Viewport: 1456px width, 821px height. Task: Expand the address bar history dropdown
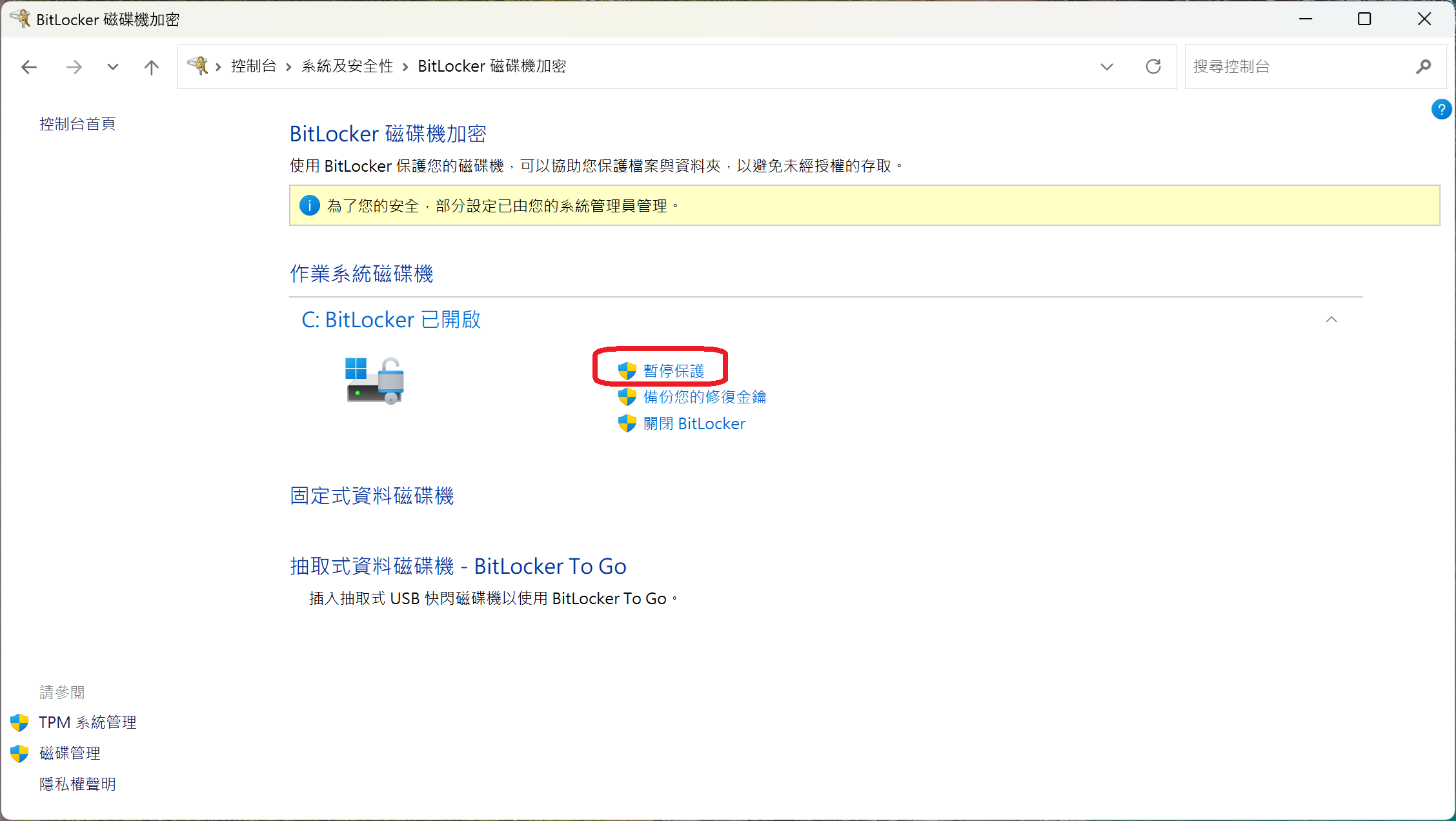click(1107, 66)
